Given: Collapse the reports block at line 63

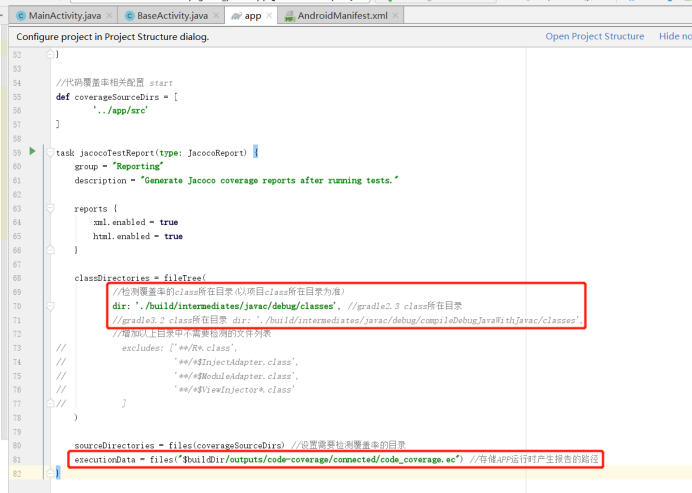Looking at the screenshot, I should (50, 208).
